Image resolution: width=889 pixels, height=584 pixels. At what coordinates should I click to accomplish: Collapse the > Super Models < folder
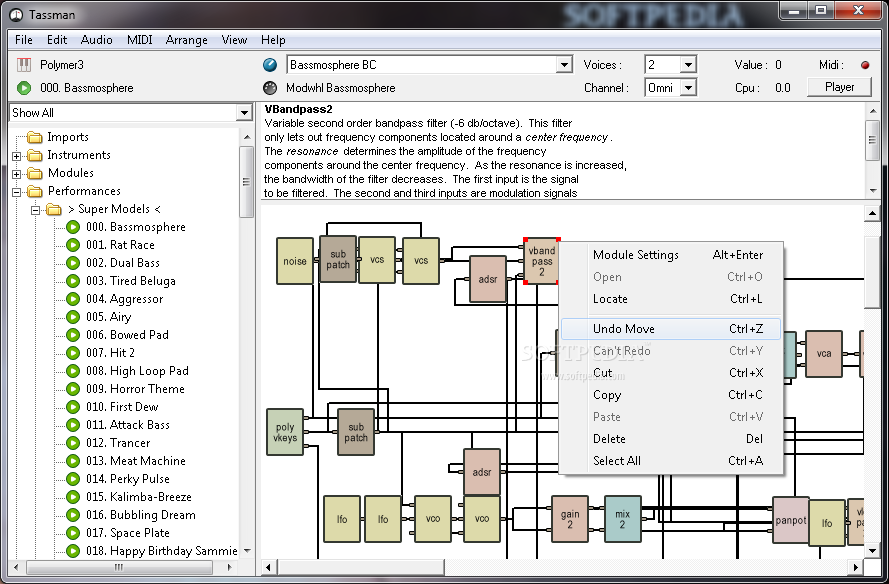tap(35, 210)
